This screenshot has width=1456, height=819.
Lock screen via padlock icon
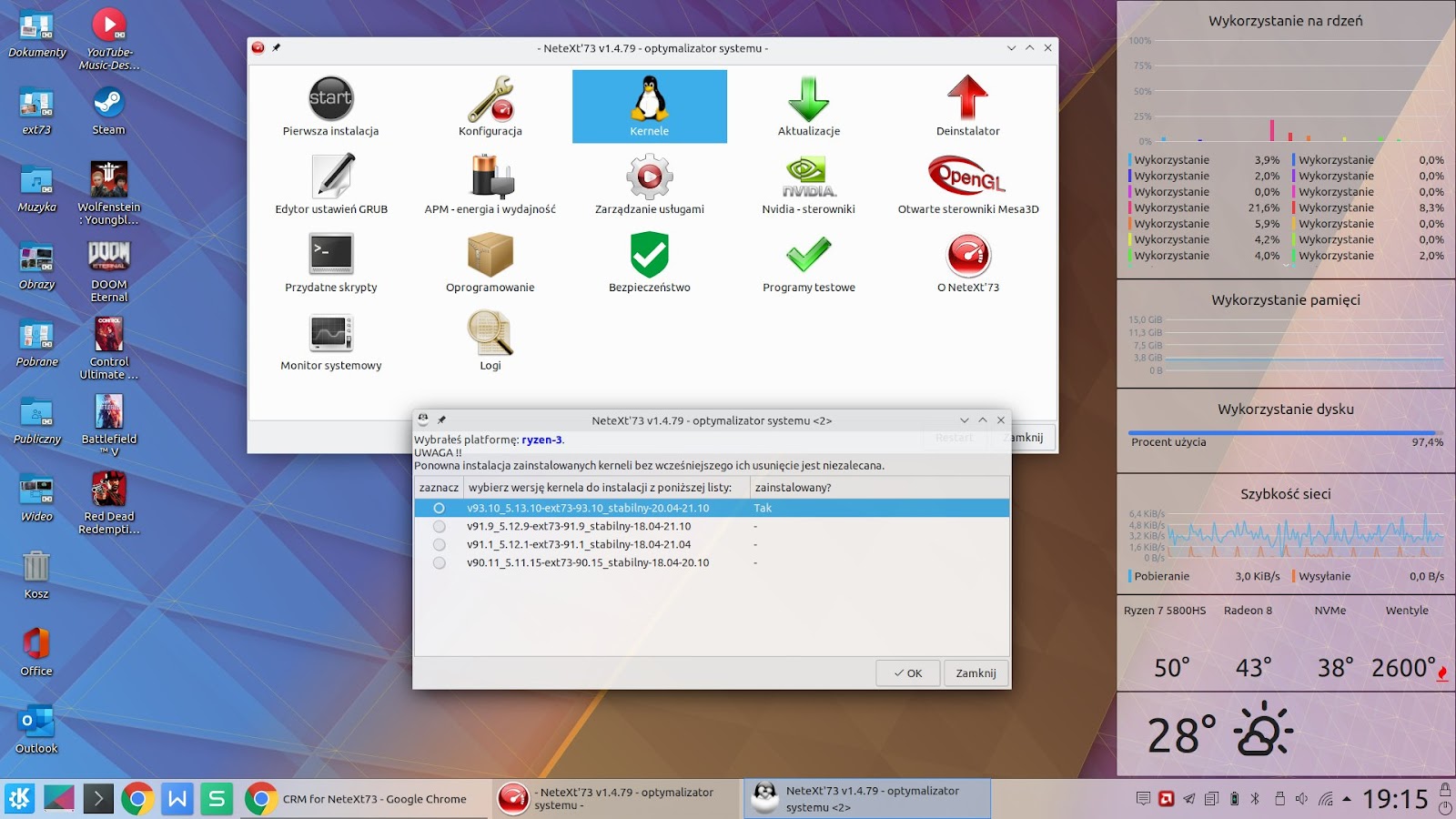tap(1445, 789)
